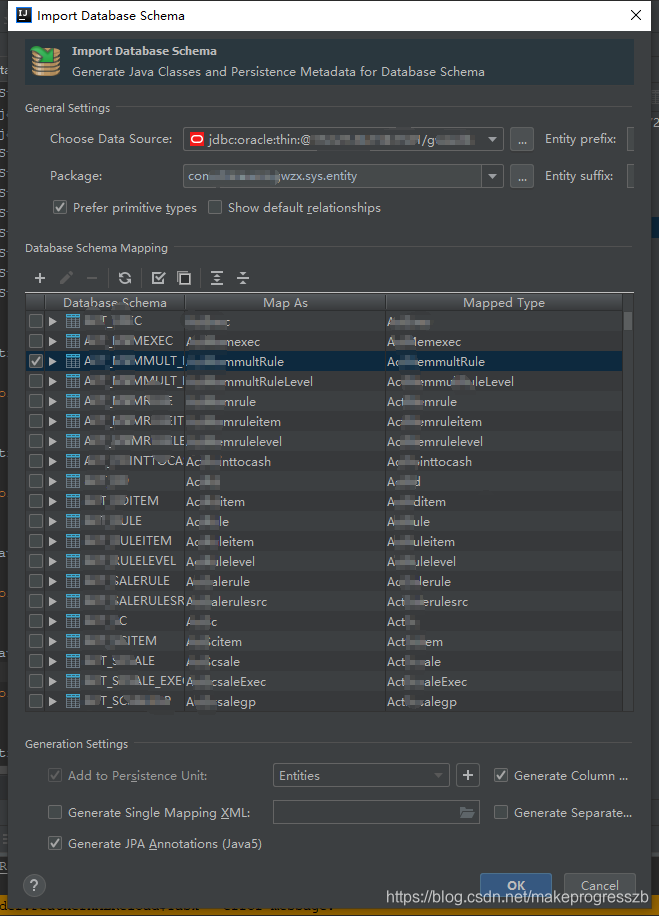Toggle Prefer primitive types checkbox
The image size is (659, 916).
point(60,207)
